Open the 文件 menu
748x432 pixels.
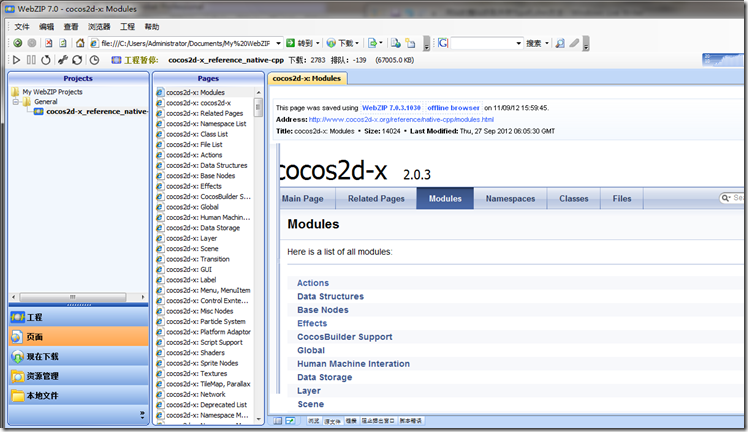22,27
